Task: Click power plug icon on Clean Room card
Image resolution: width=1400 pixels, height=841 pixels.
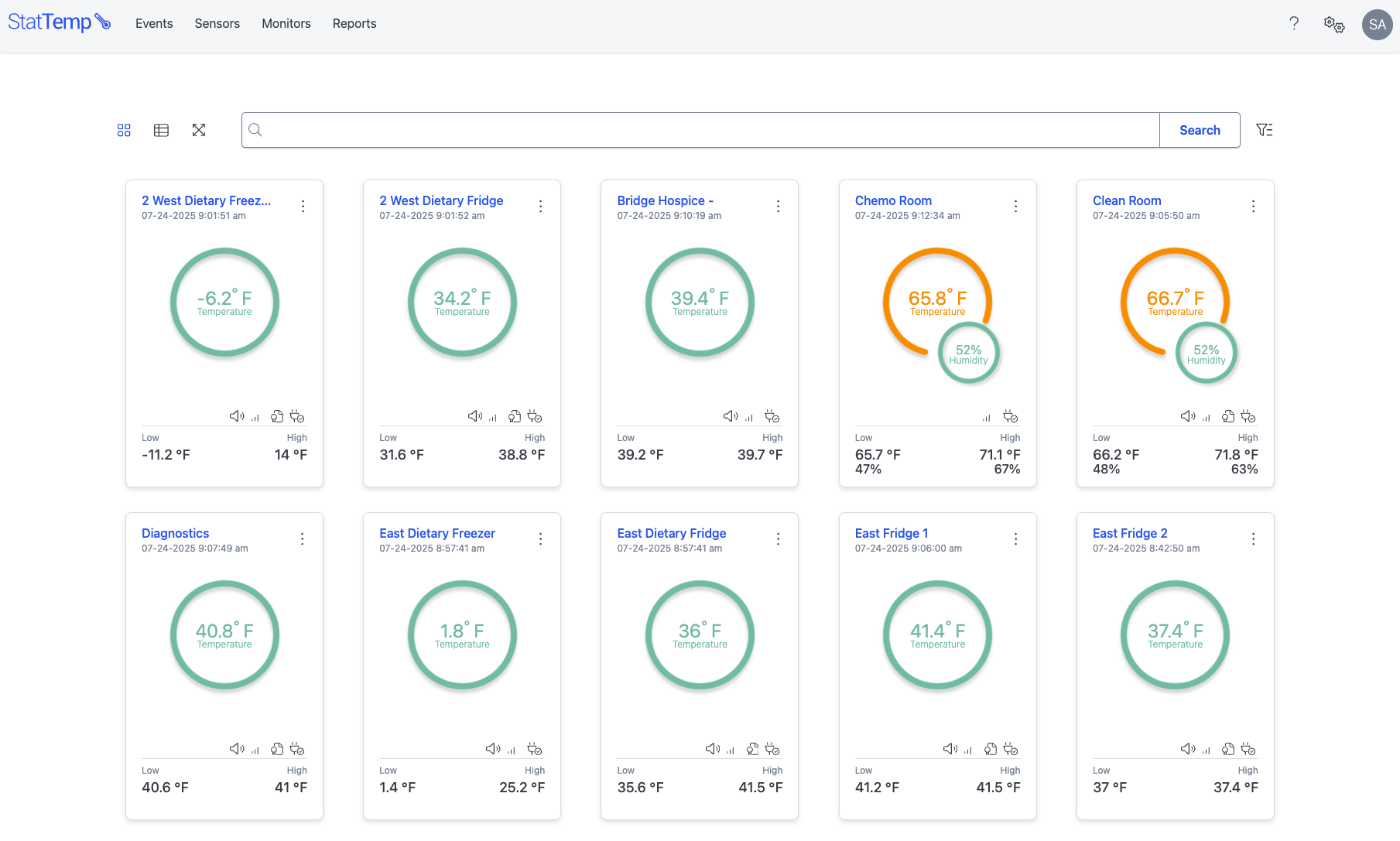Action: point(1248,416)
